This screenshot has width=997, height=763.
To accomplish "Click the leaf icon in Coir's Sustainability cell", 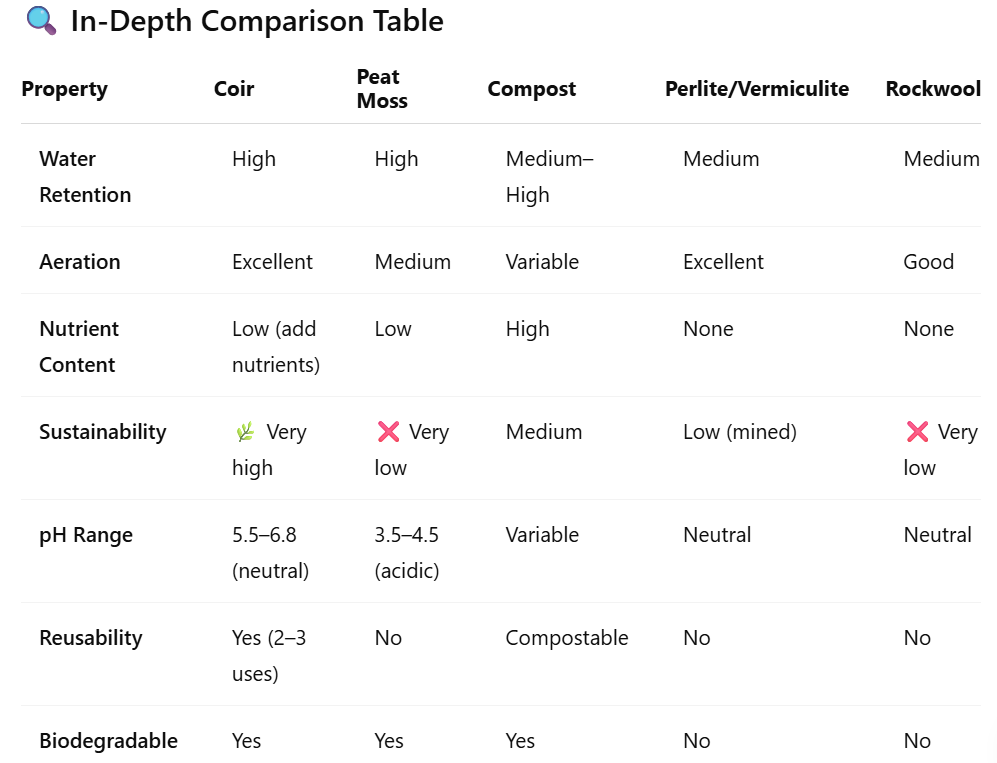I will (x=244, y=432).
